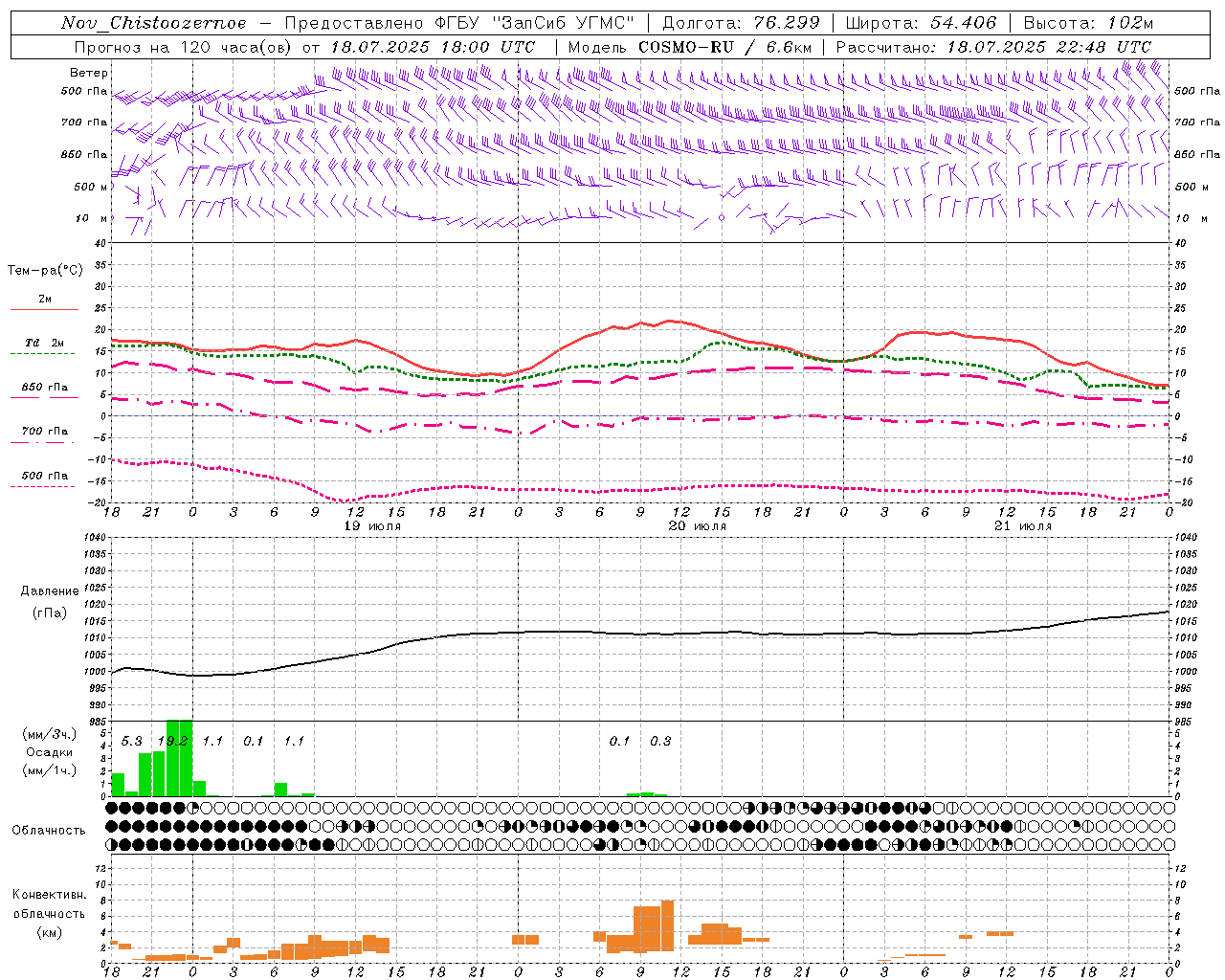Click the 500 гПа temperature legend entry
Image resolution: width=1225 pixels, height=980 pixels.
tap(45, 476)
